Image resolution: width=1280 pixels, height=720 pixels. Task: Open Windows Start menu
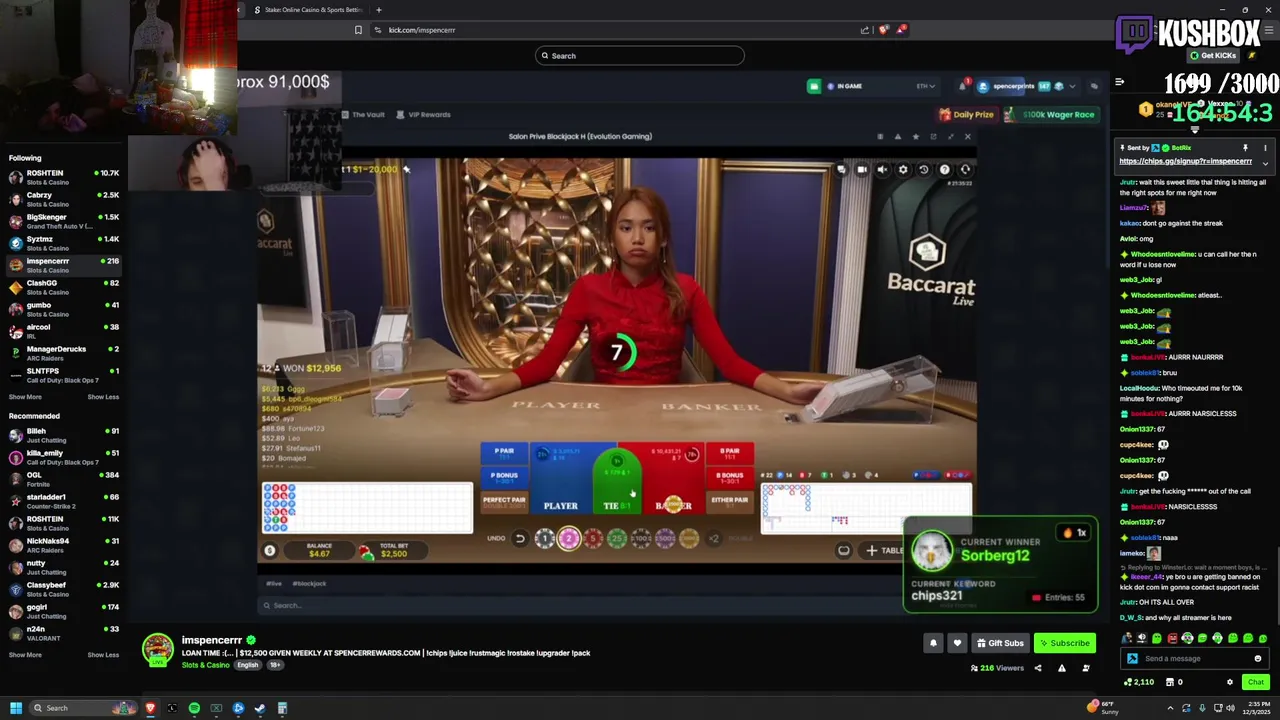pos(16,708)
